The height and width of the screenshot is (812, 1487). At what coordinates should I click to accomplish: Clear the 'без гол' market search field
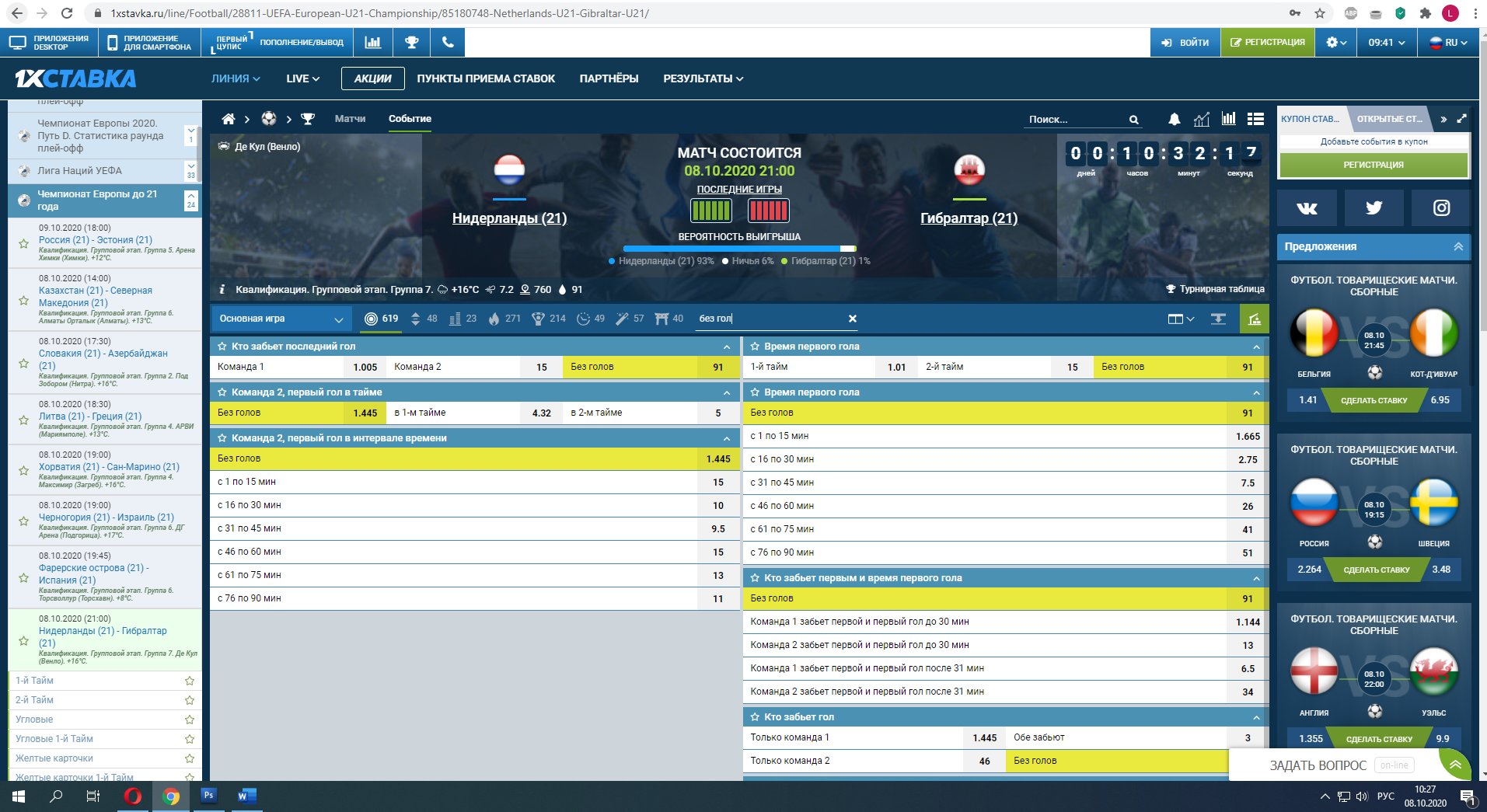852,319
